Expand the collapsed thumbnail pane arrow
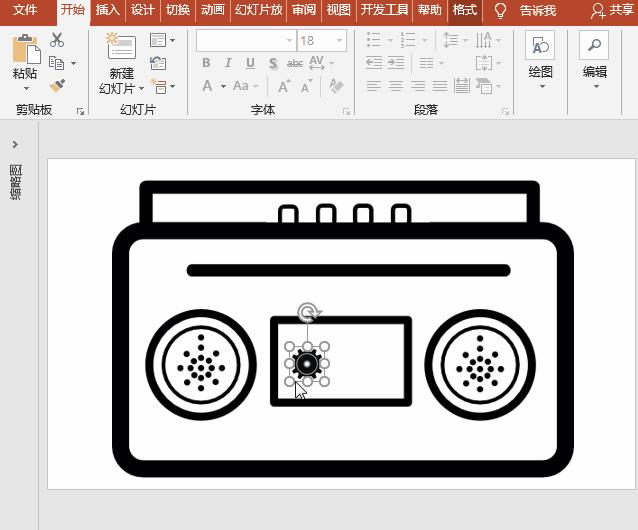The height and width of the screenshot is (530, 638). pyautogui.click(x=15, y=145)
